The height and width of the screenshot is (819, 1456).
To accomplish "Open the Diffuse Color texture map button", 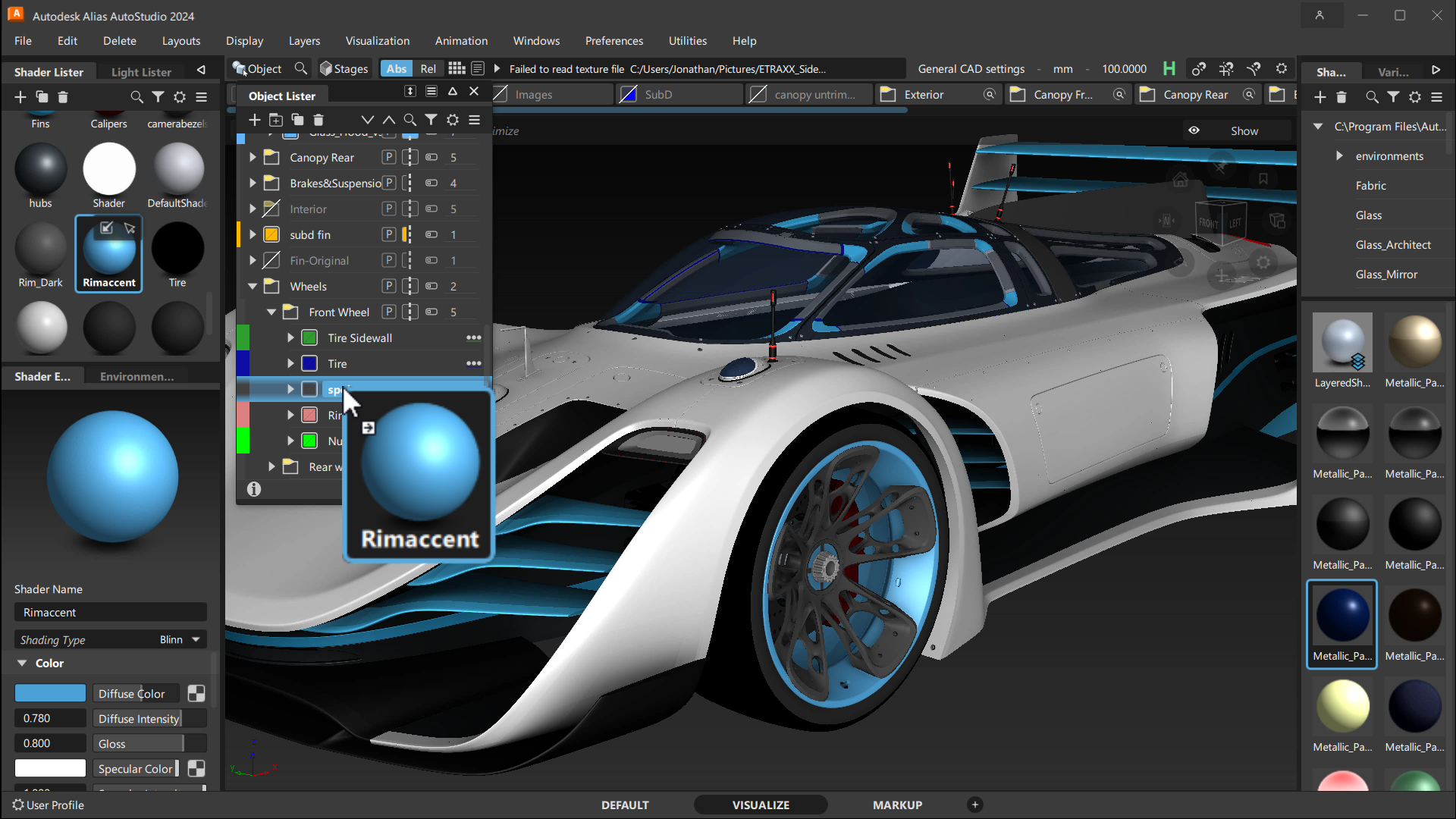I will click(x=196, y=693).
